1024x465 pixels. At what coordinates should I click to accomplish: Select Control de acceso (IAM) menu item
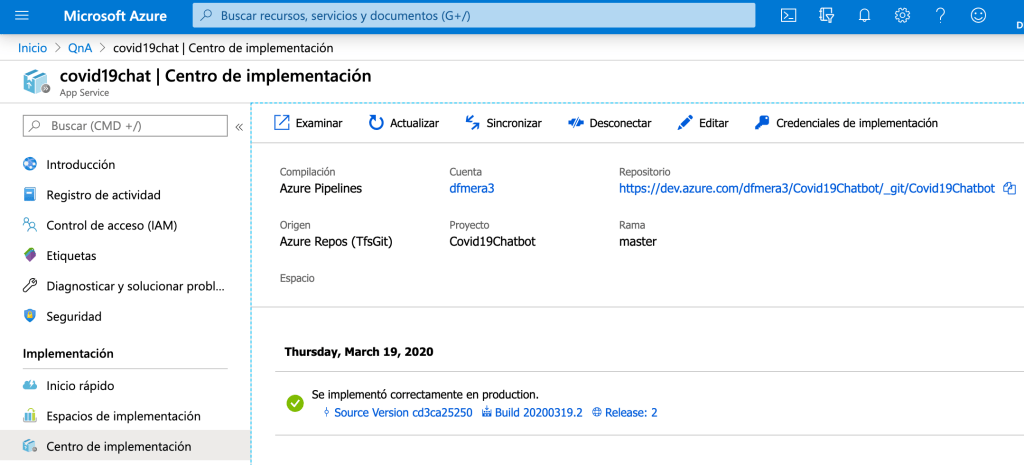pyautogui.click(x=111, y=225)
